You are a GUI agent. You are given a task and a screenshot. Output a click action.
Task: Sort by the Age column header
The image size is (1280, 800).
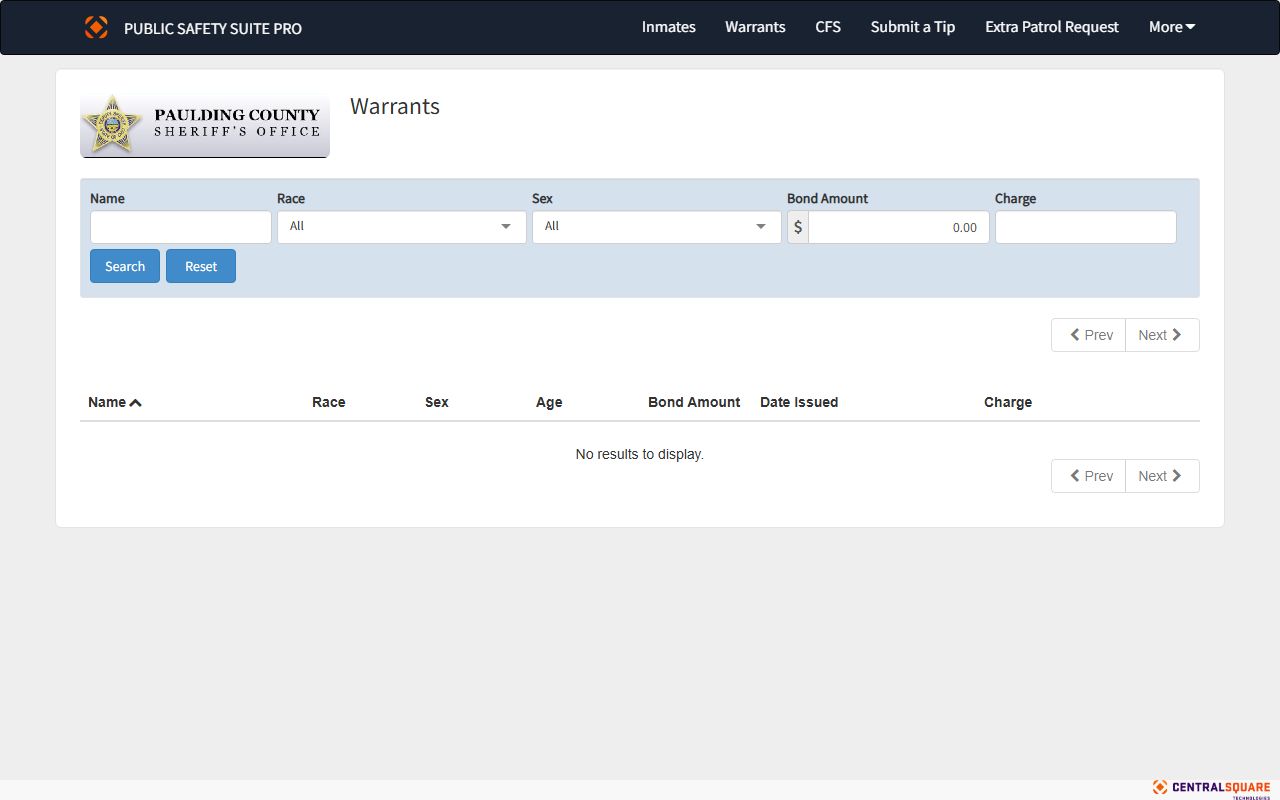(x=549, y=402)
